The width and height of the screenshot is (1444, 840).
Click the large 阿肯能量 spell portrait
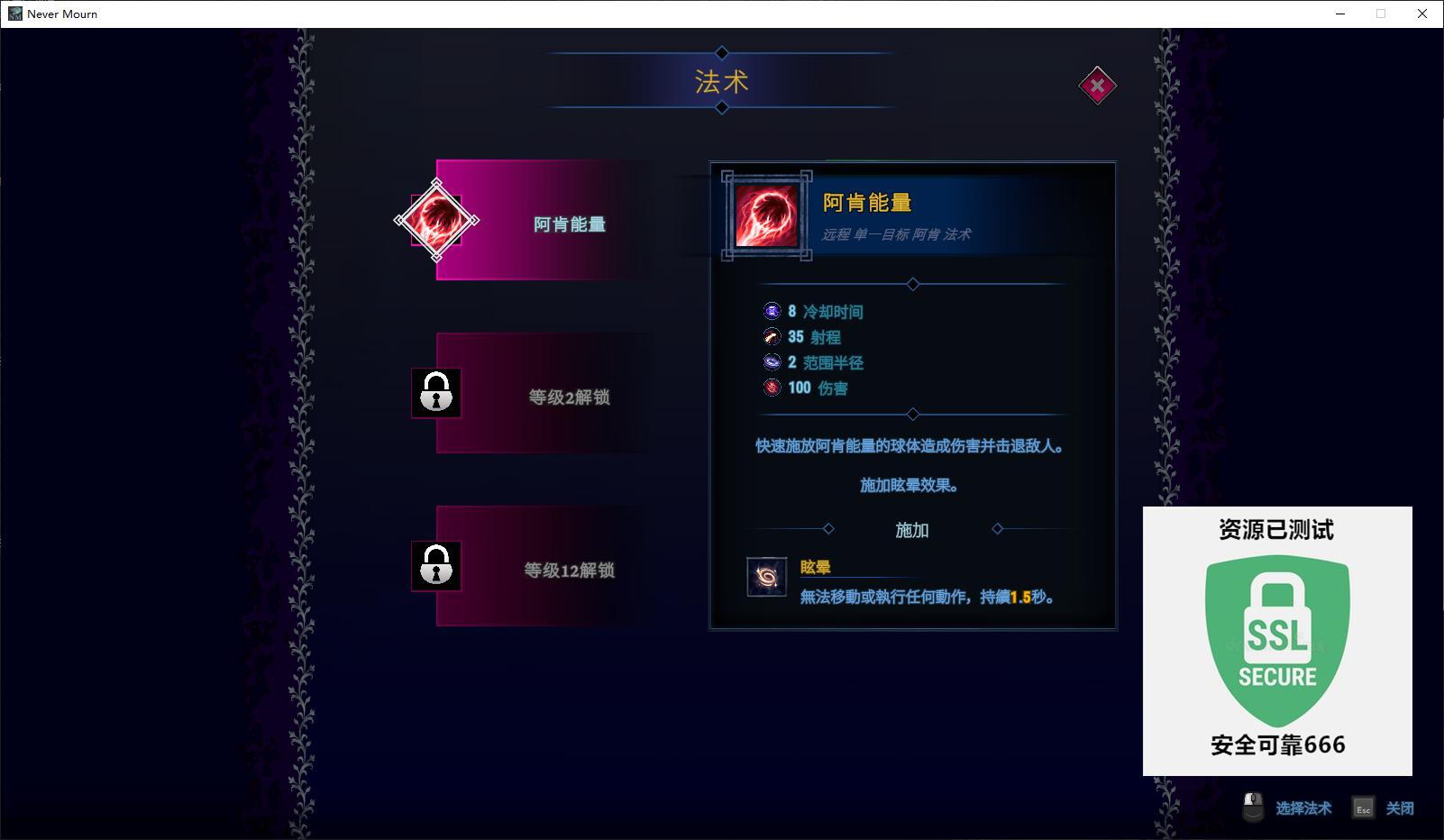click(x=767, y=216)
